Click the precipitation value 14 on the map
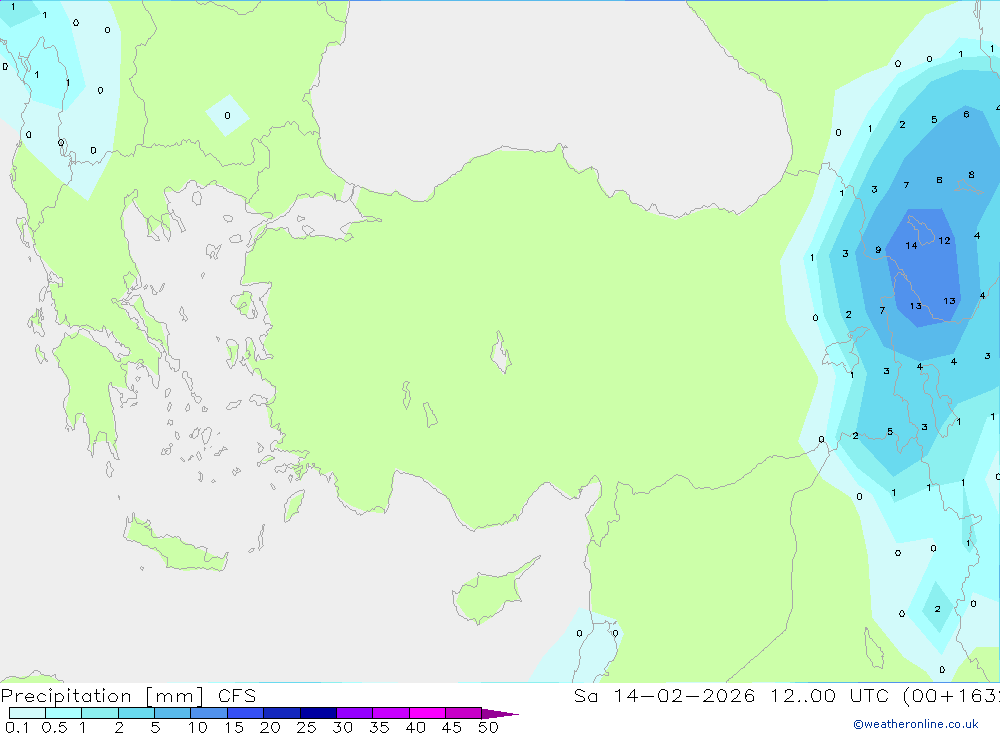This screenshot has height=733, width=1000. [x=911, y=246]
